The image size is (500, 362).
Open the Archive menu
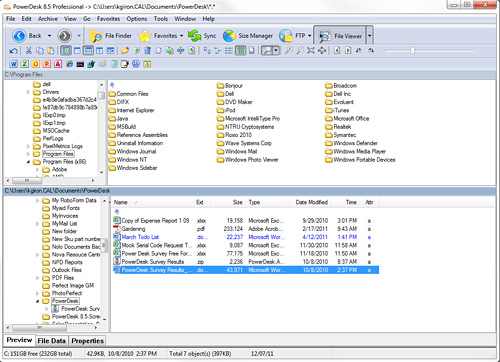(48, 19)
